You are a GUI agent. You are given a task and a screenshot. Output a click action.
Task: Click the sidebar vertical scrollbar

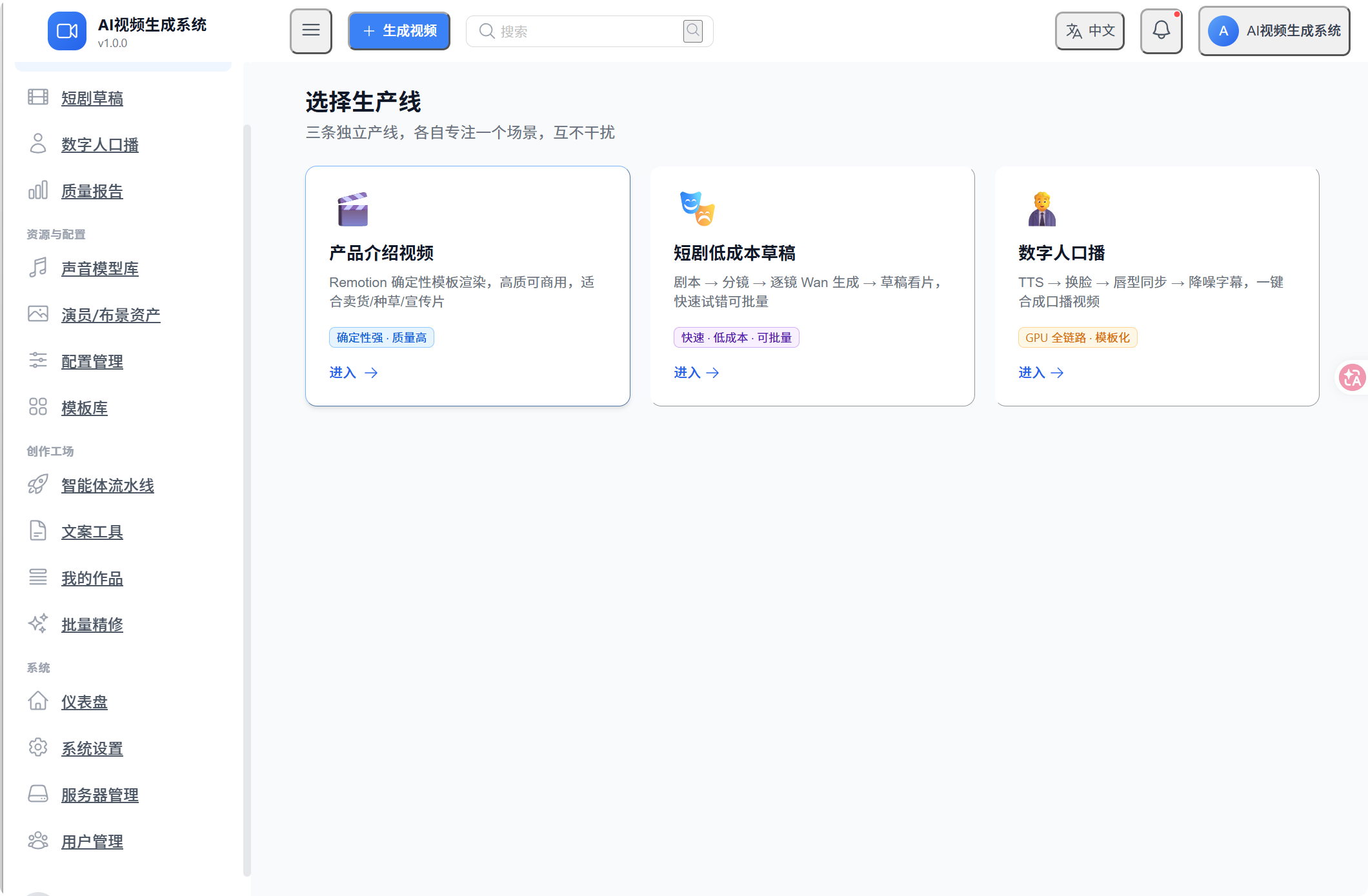(246, 500)
